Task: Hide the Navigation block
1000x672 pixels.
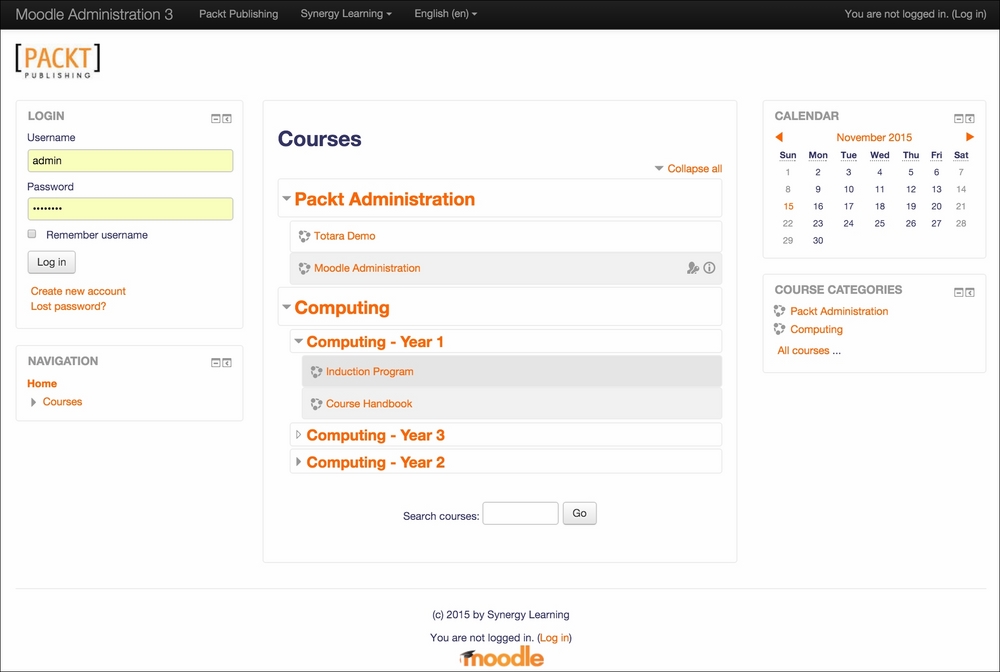Action: click(216, 363)
